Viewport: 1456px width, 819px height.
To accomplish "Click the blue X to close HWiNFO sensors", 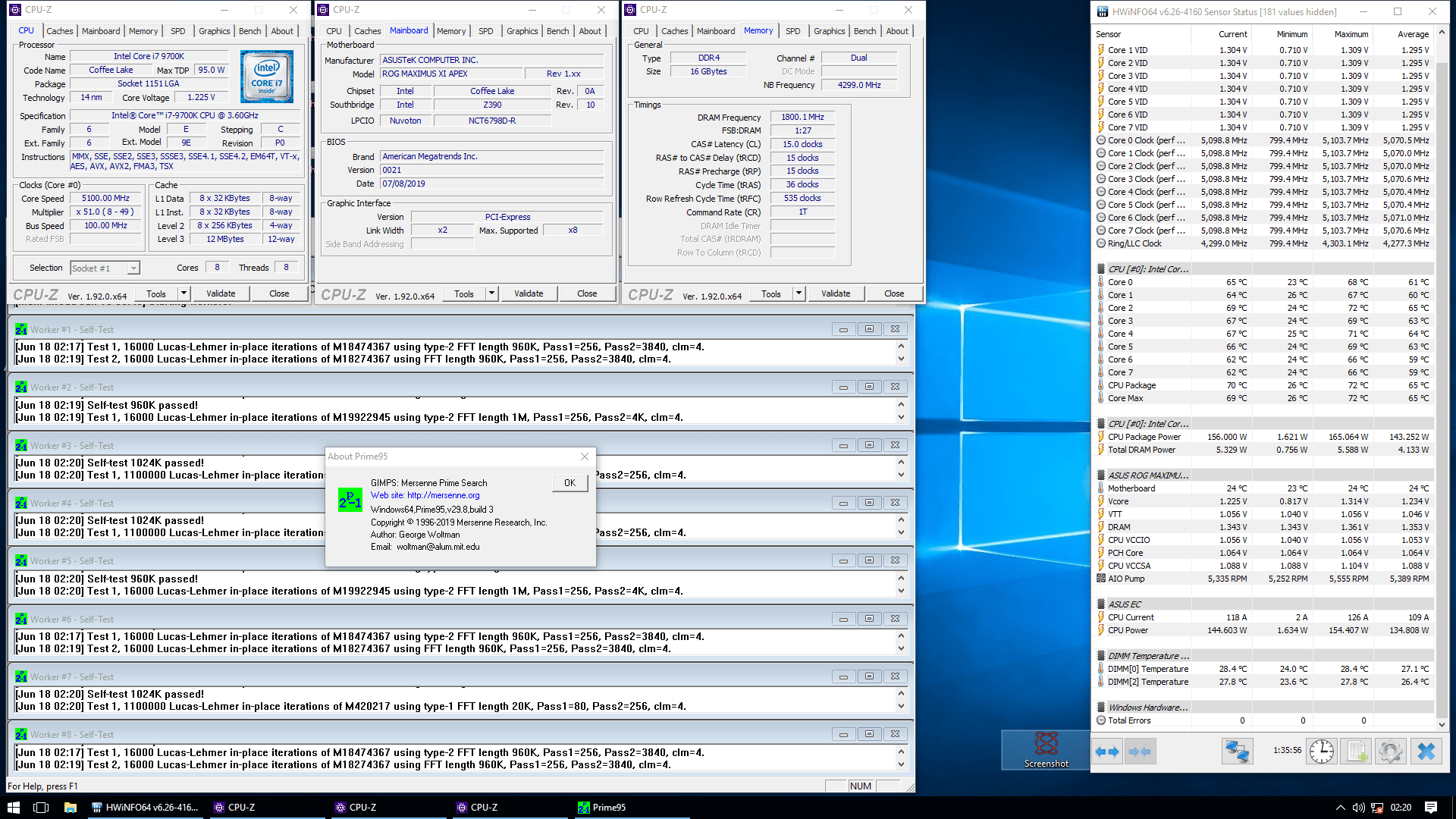I will click(1426, 752).
